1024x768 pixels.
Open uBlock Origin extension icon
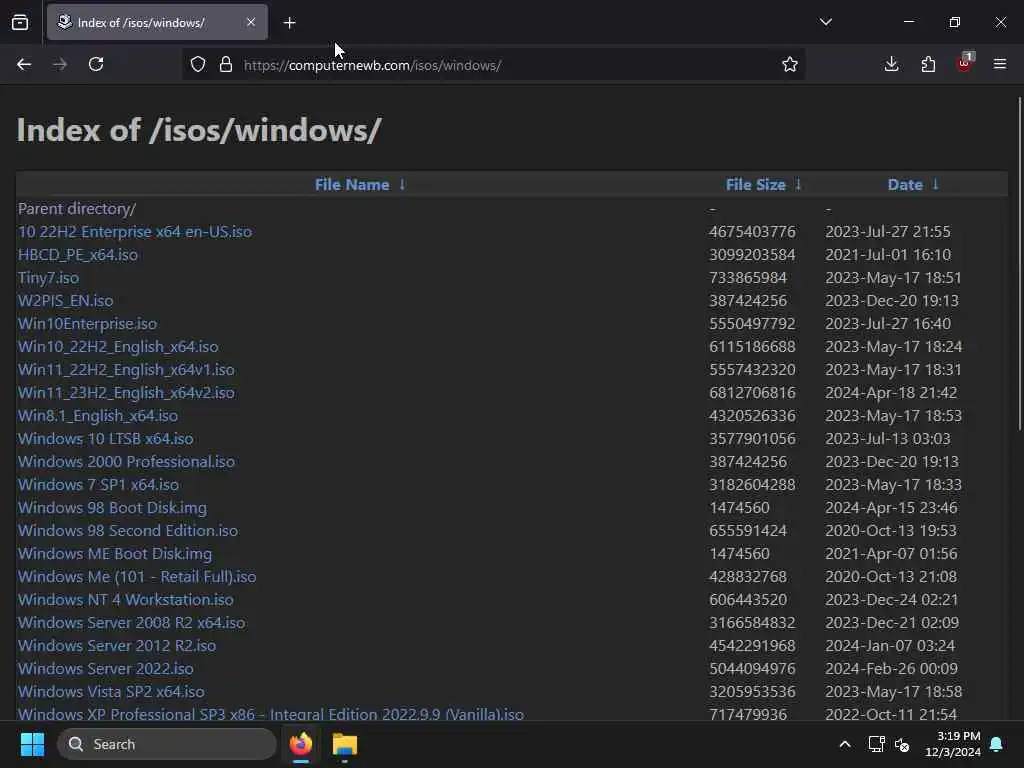[965, 63]
